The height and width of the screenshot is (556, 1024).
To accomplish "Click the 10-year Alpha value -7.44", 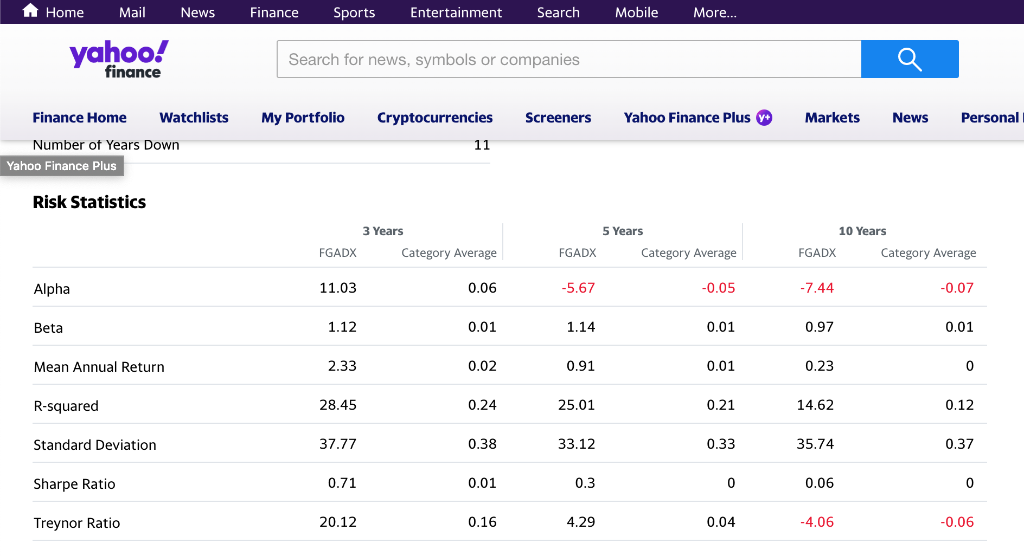I will click(x=817, y=288).
